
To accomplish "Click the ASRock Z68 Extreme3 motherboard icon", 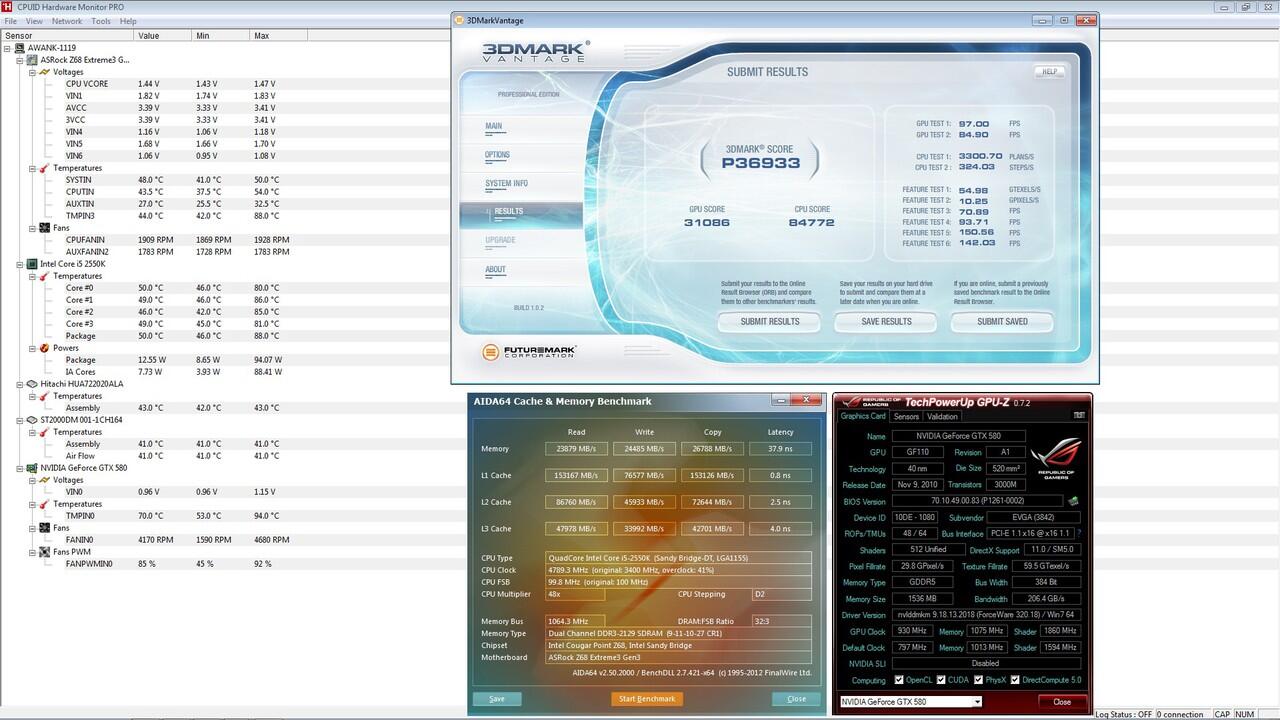I will 32,60.
